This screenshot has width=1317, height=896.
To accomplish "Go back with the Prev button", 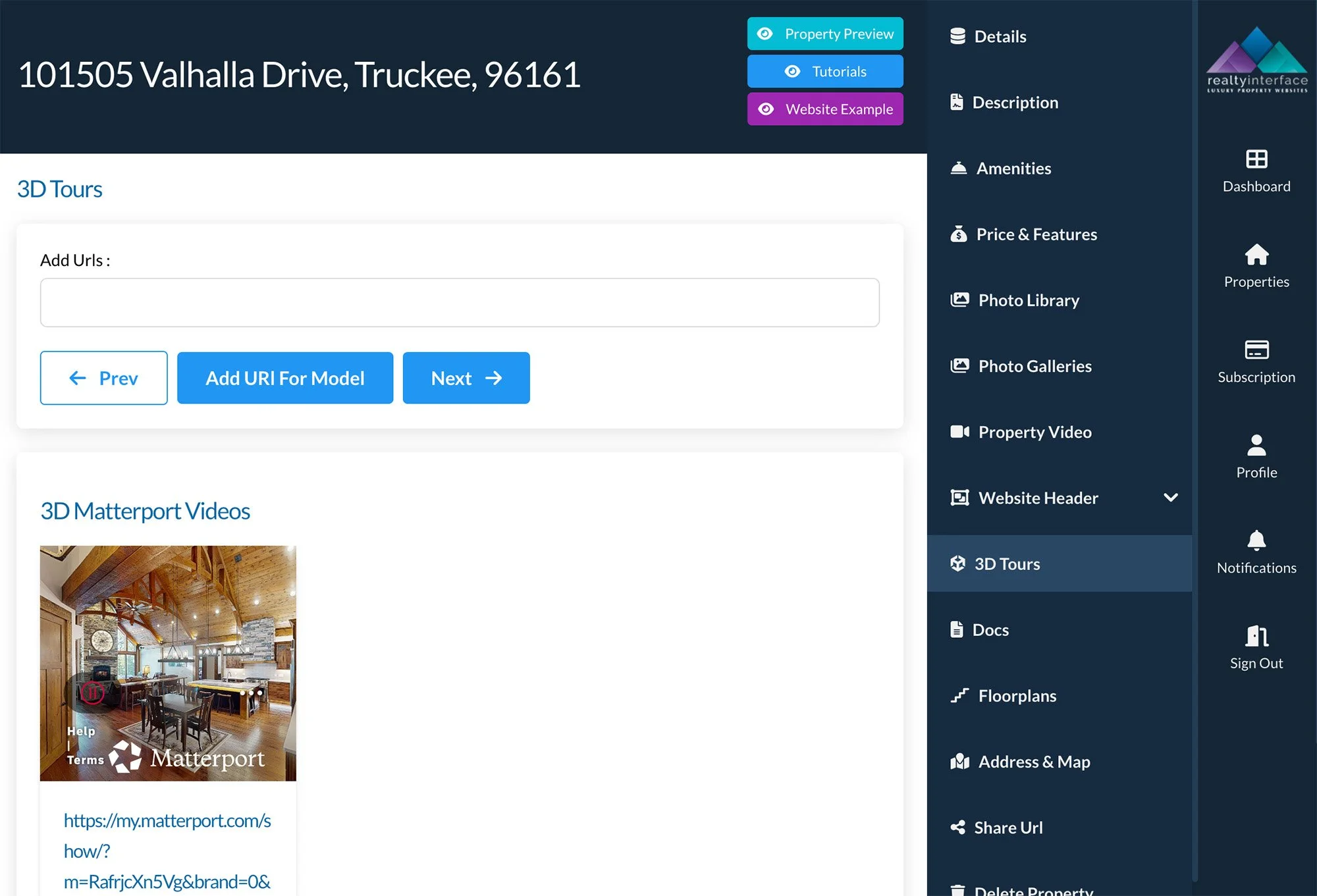I will click(x=103, y=378).
